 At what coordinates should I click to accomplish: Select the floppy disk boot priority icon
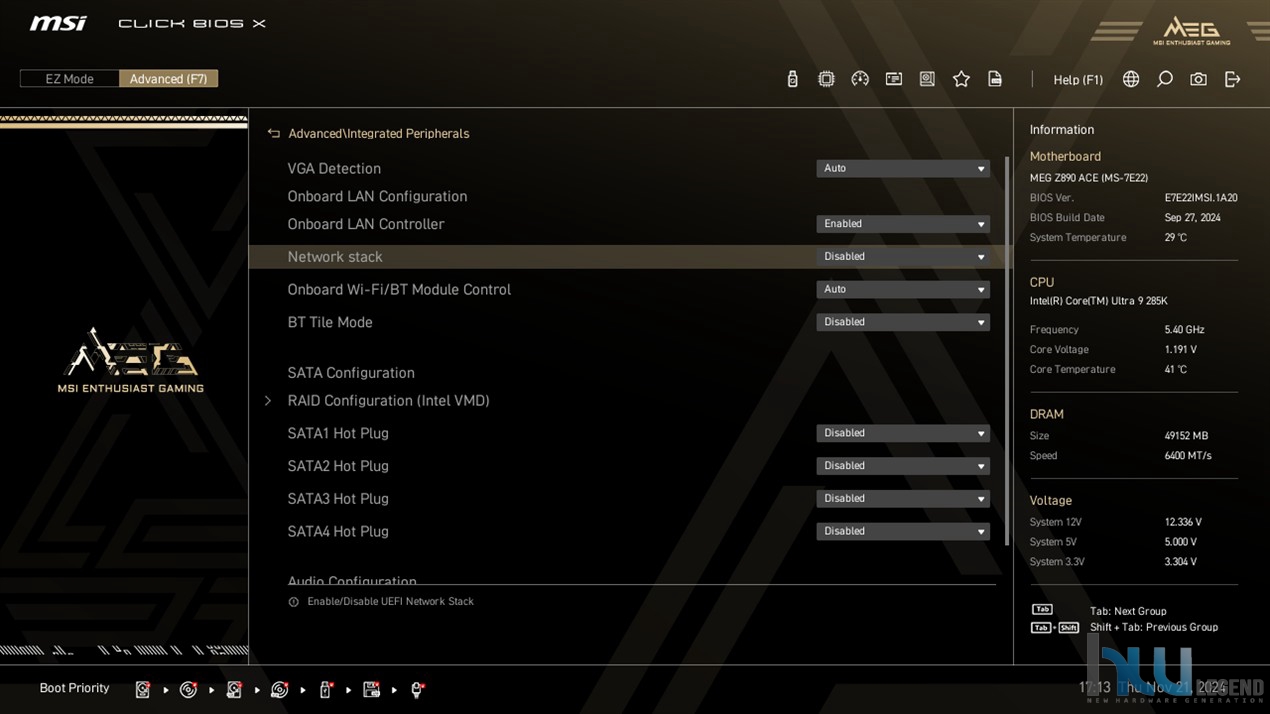[x=371, y=689]
